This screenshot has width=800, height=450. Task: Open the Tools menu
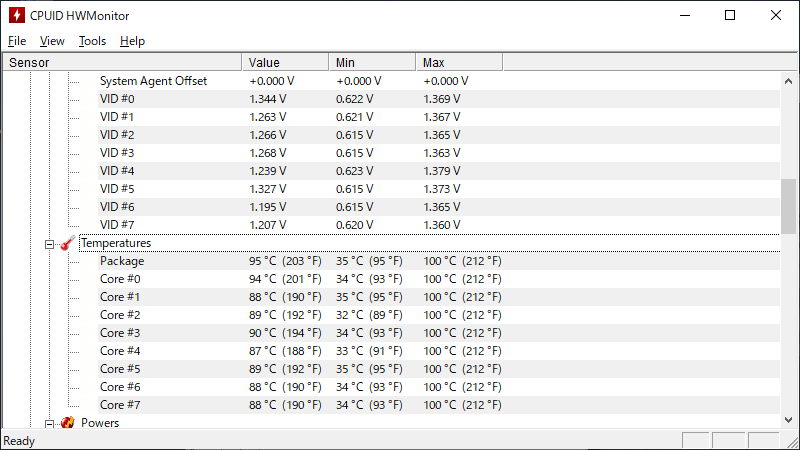point(92,41)
